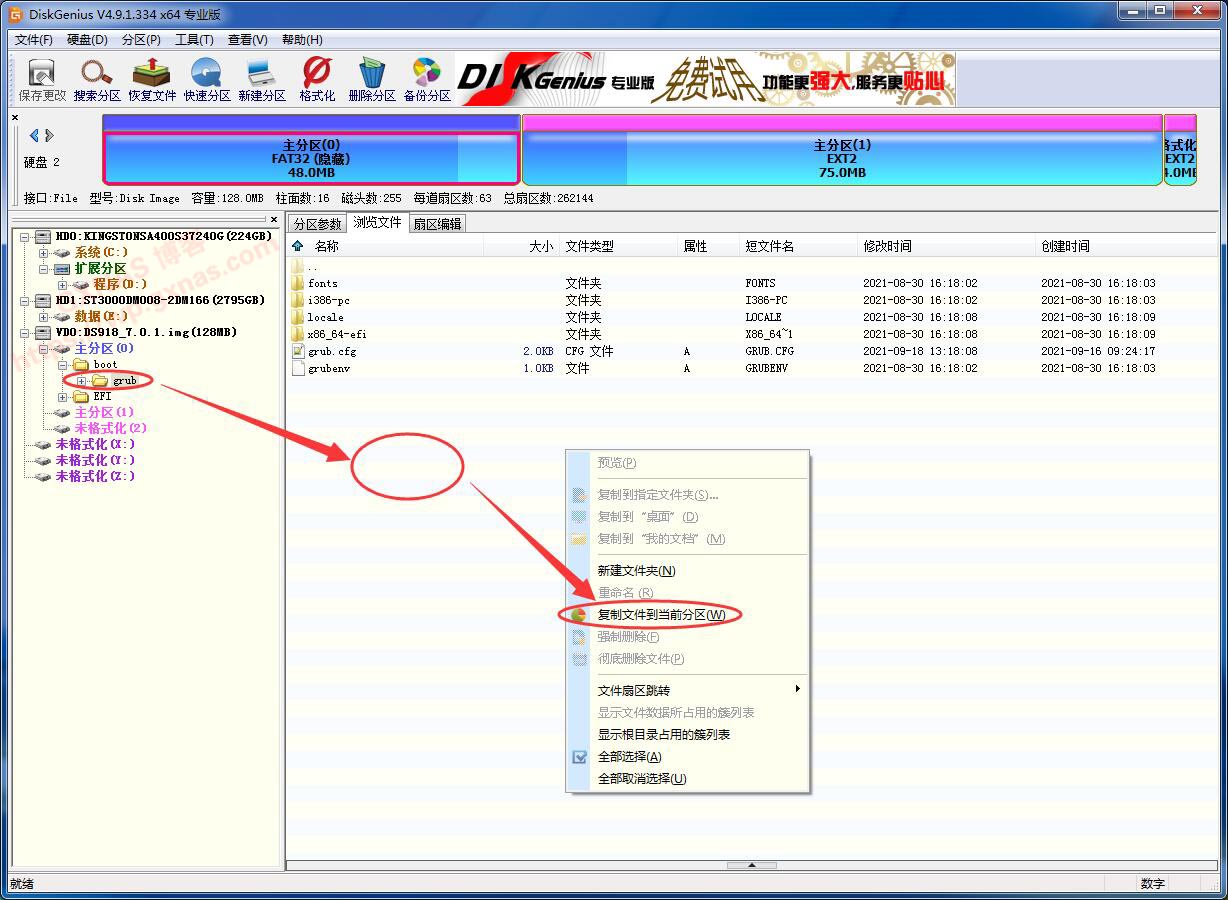
Task: Open the 恢复文件 file recovery tool
Action: coord(151,78)
